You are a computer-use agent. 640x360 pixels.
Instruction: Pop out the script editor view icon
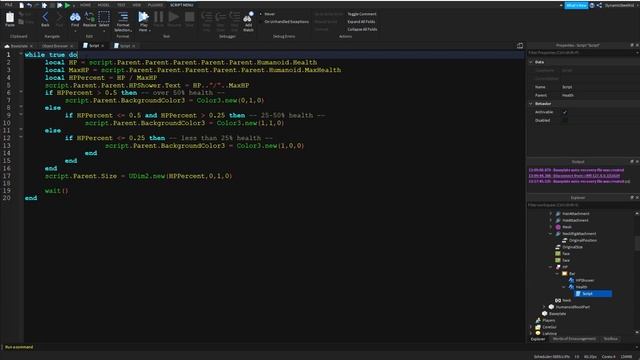pos(520,46)
